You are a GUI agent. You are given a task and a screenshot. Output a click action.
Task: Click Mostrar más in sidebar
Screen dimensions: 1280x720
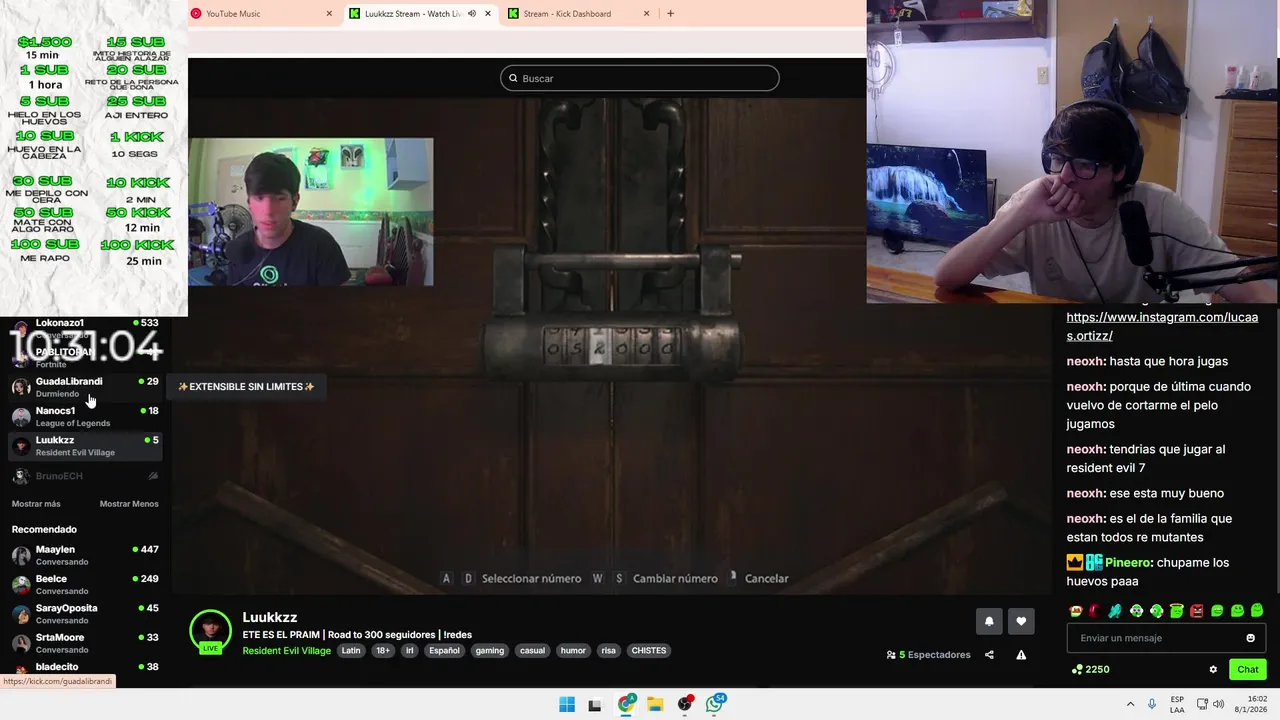(36, 504)
